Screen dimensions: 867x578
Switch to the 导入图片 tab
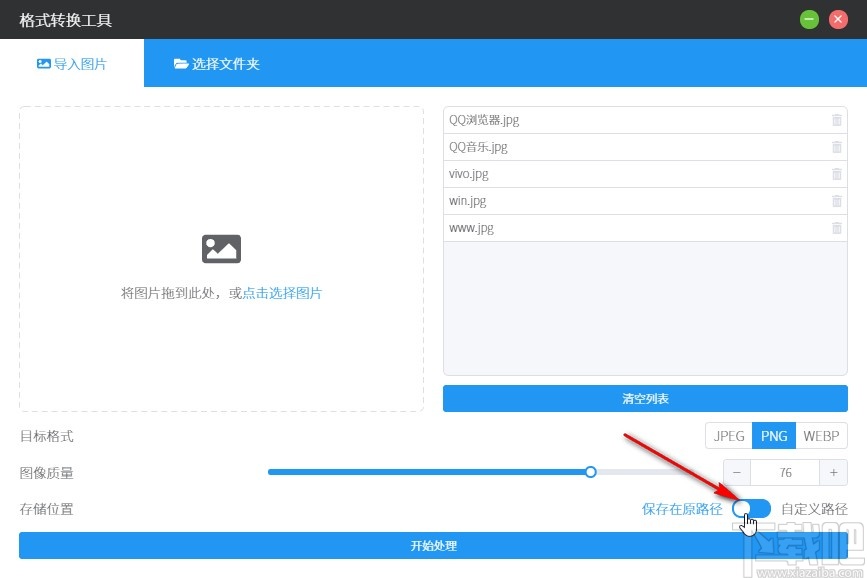(72, 62)
